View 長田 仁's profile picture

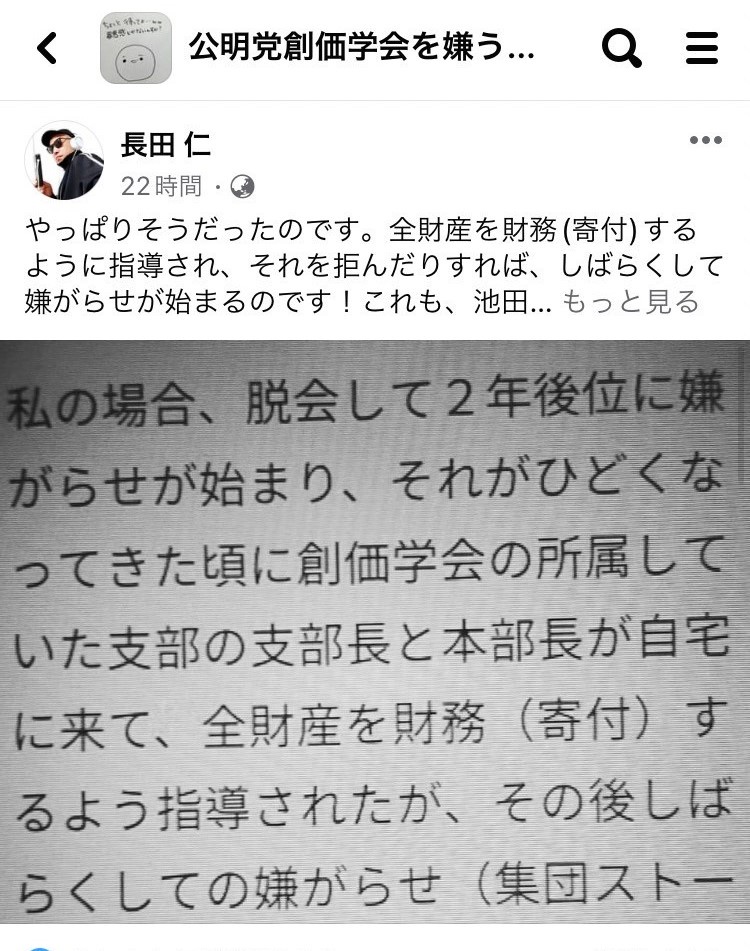click(x=64, y=160)
